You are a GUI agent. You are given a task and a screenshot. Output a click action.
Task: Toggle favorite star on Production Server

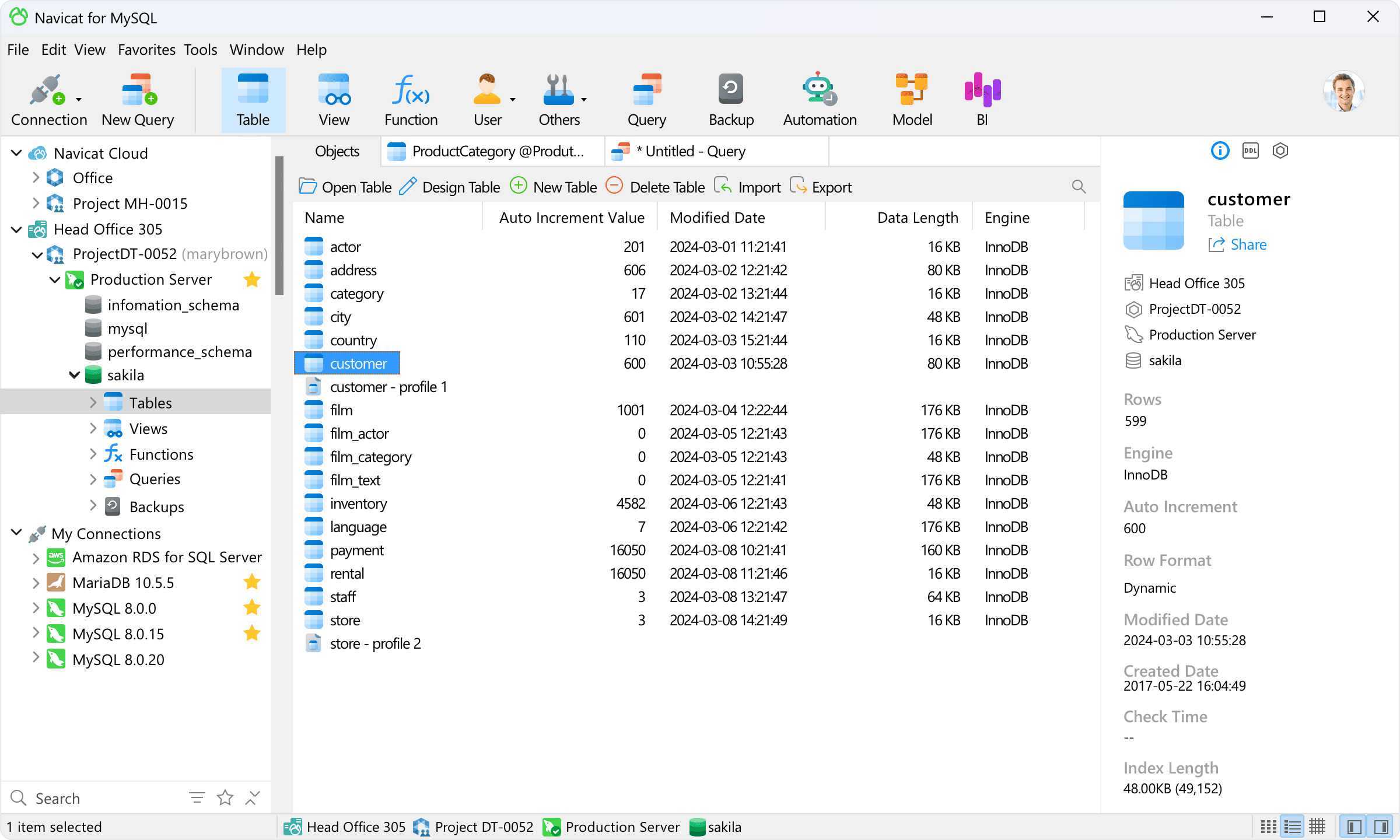pyautogui.click(x=252, y=279)
